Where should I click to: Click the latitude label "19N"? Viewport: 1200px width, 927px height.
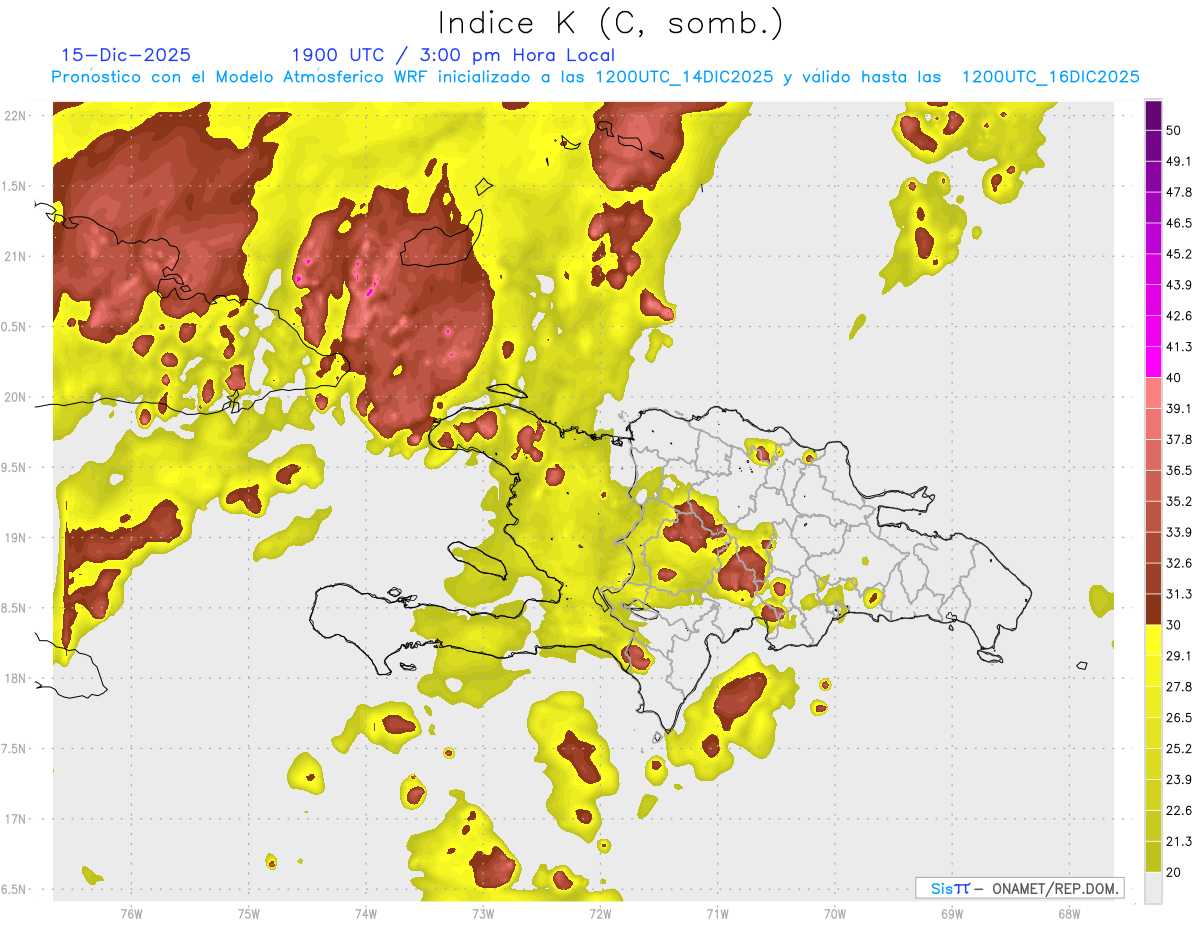15,538
